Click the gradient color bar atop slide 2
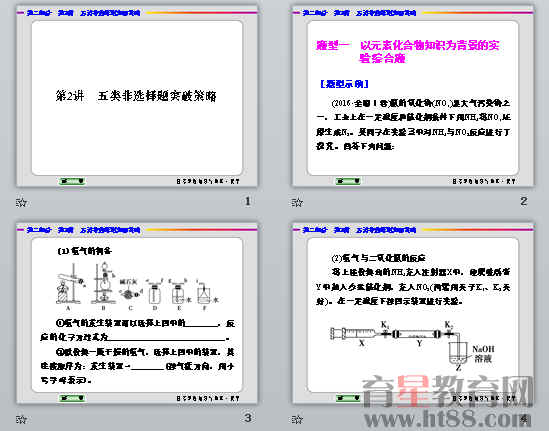Image resolution: width=549 pixels, height=431 pixels. point(478,13)
